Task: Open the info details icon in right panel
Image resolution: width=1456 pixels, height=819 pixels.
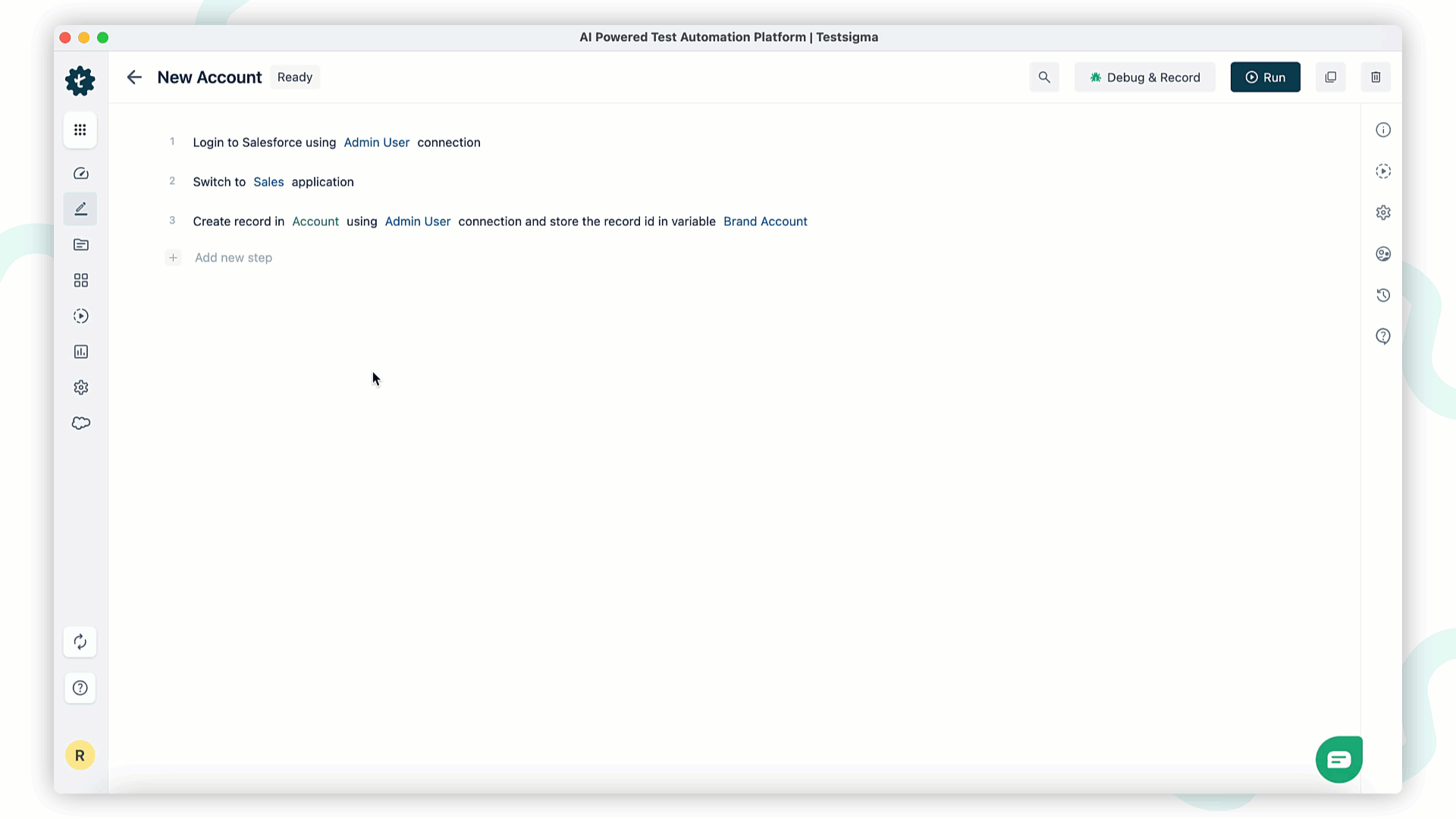Action: coord(1383,130)
